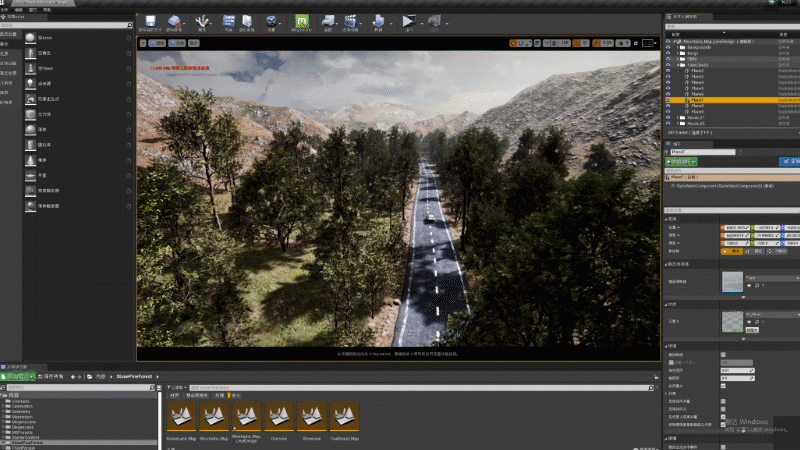800x450 pixels.
Task: Toggle scale snapping in the viewport bar
Action: [x=596, y=43]
